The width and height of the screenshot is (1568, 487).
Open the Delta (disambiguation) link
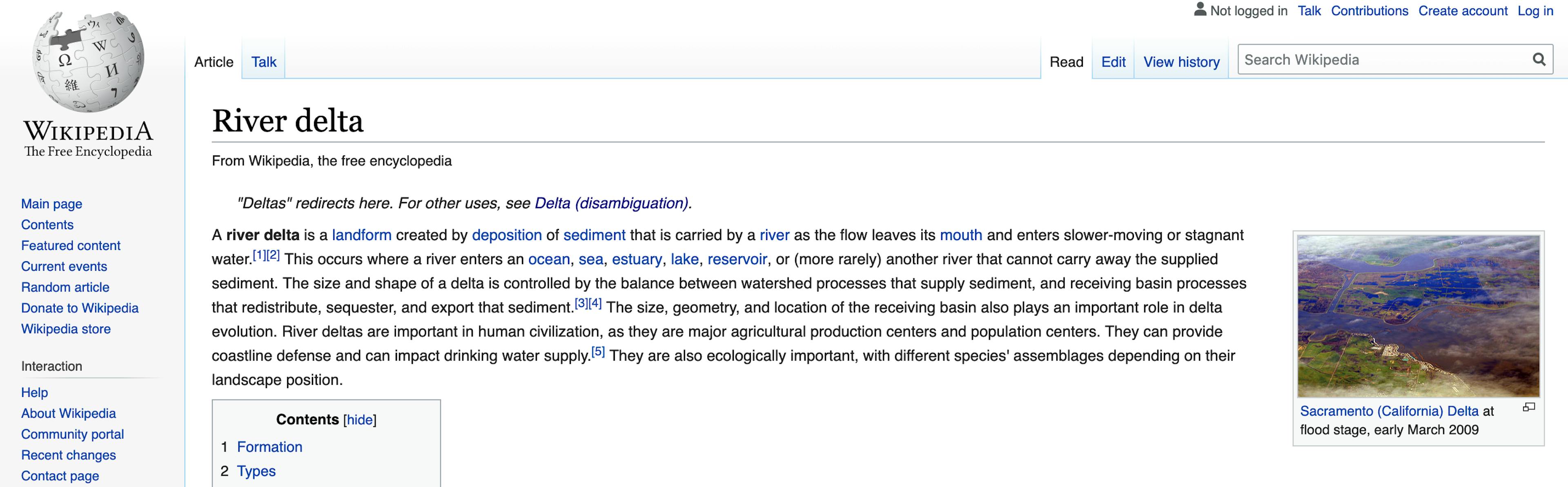611,203
